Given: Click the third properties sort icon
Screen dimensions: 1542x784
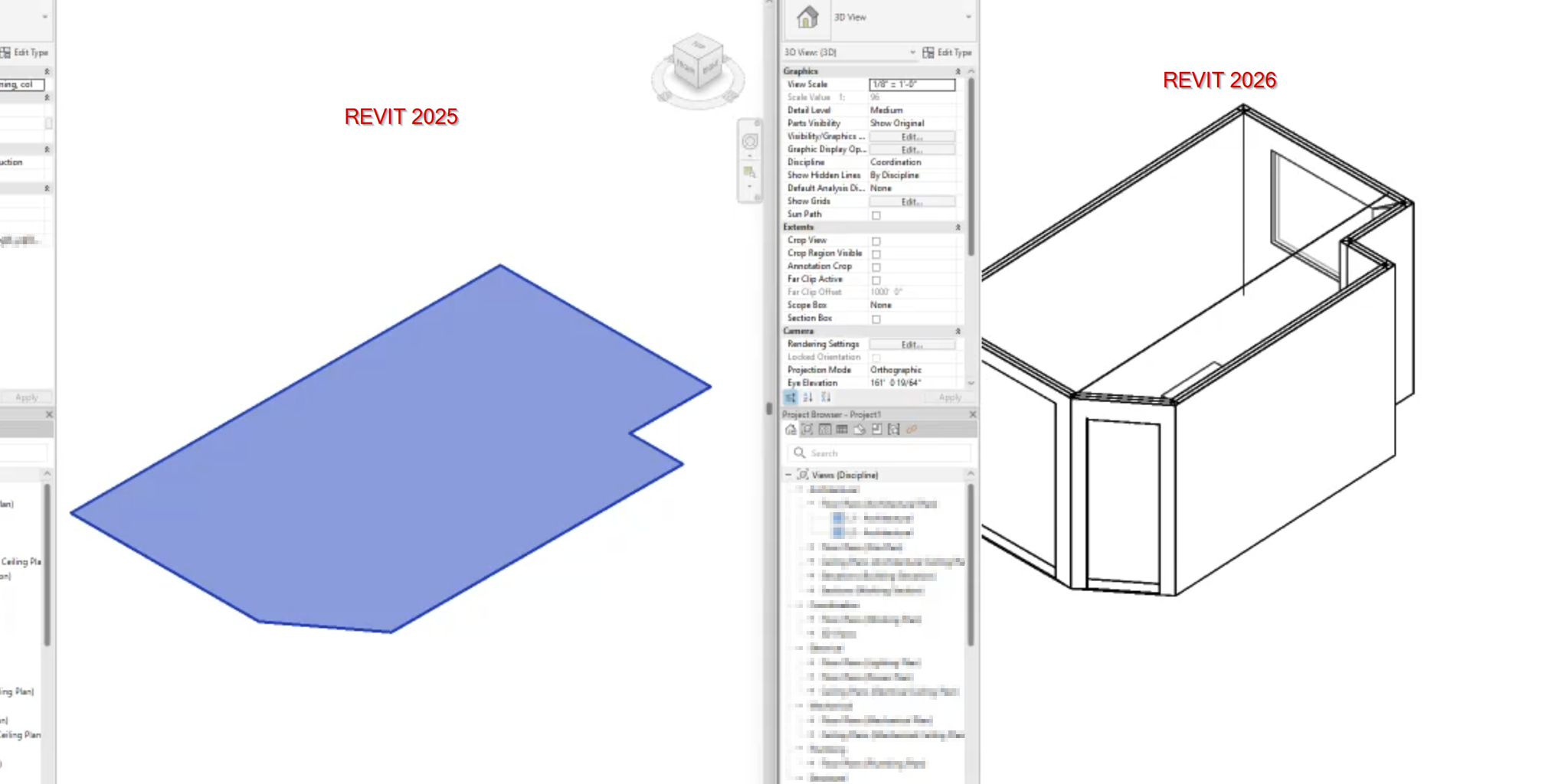Looking at the screenshot, I should pos(826,397).
